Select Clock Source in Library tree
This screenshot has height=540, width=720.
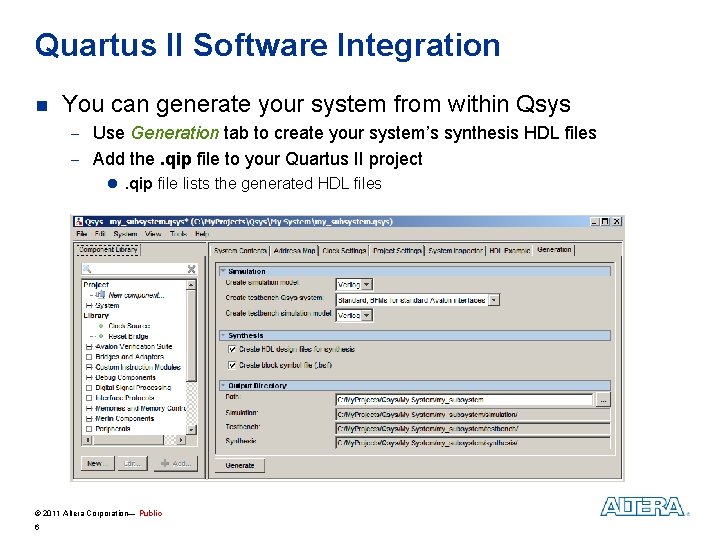click(x=129, y=326)
